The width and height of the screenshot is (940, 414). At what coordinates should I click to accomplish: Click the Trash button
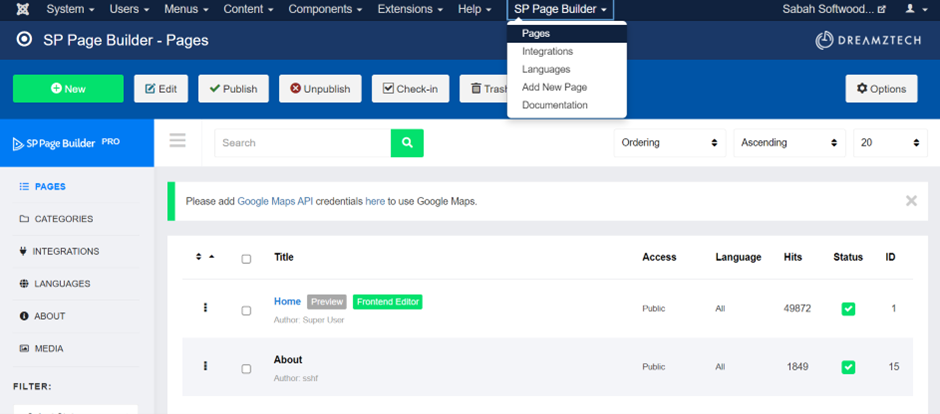(x=484, y=89)
